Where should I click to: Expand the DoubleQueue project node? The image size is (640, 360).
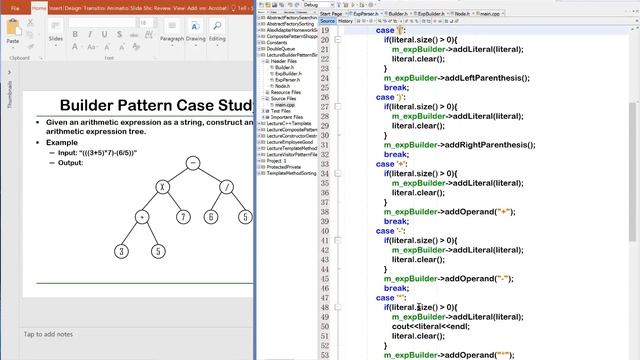pos(260,49)
